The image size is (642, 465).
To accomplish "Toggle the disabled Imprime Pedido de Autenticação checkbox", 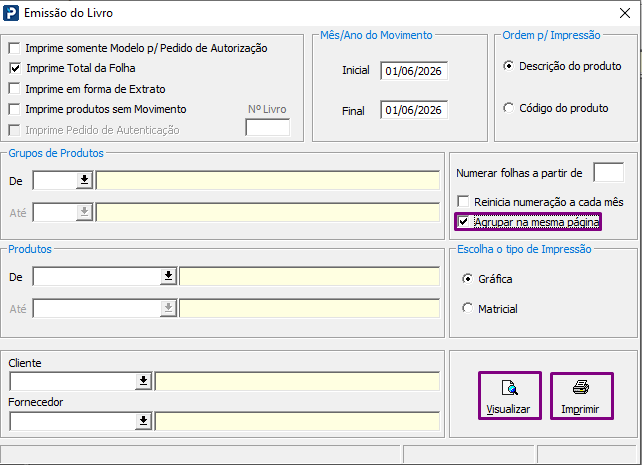I will pyautogui.click(x=14, y=130).
